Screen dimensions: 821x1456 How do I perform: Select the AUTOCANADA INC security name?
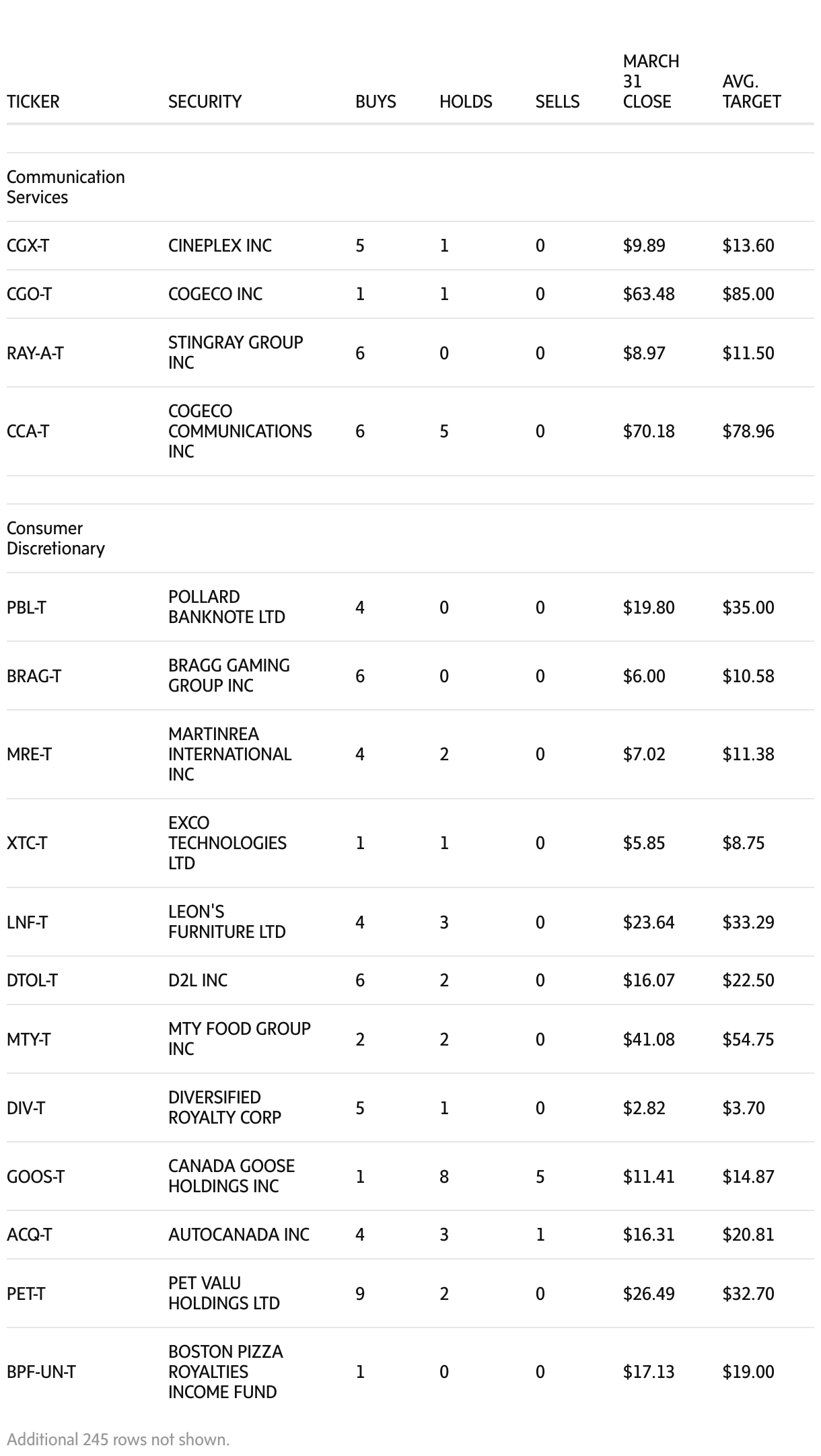point(238,1235)
